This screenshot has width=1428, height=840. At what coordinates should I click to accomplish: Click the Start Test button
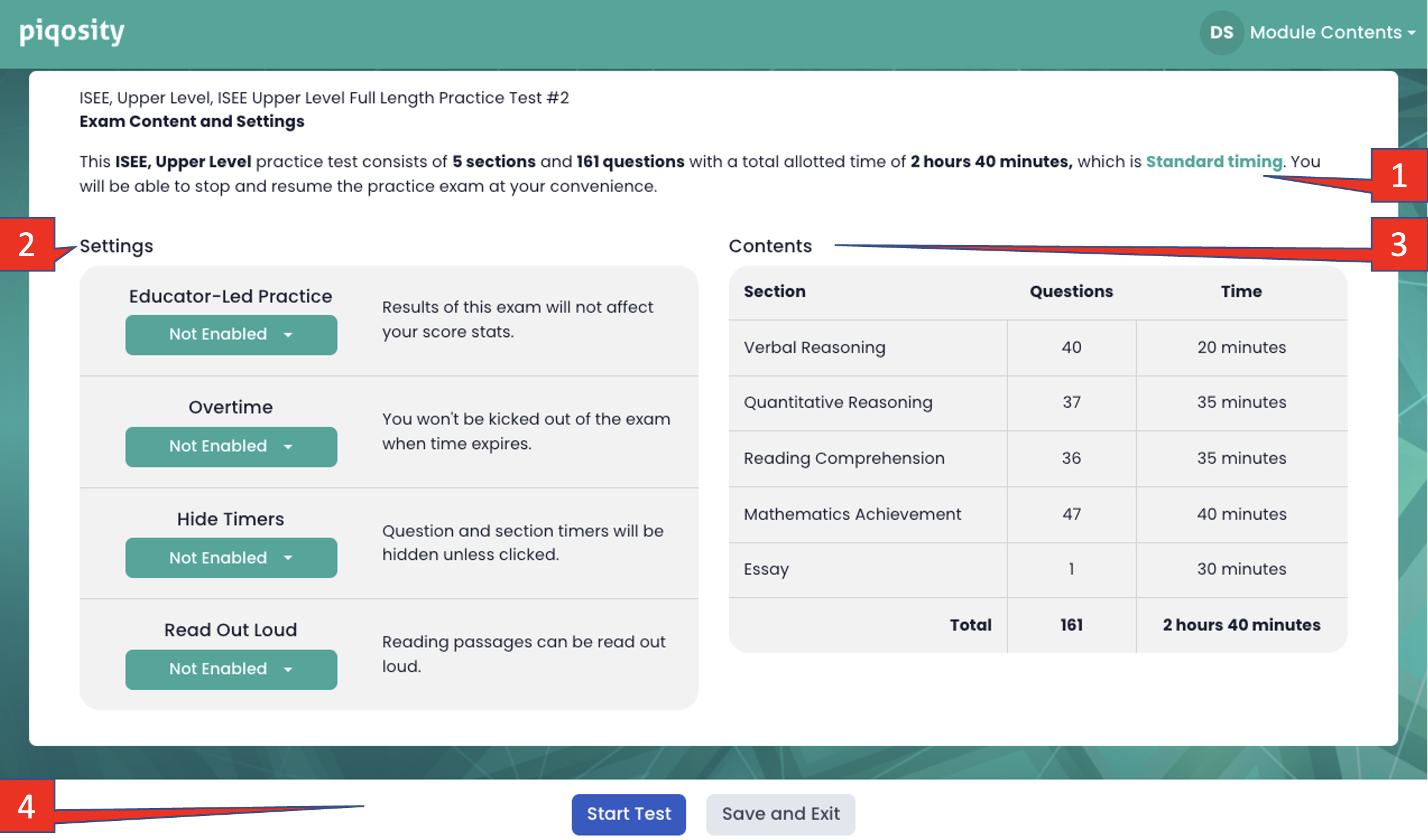[x=628, y=814]
